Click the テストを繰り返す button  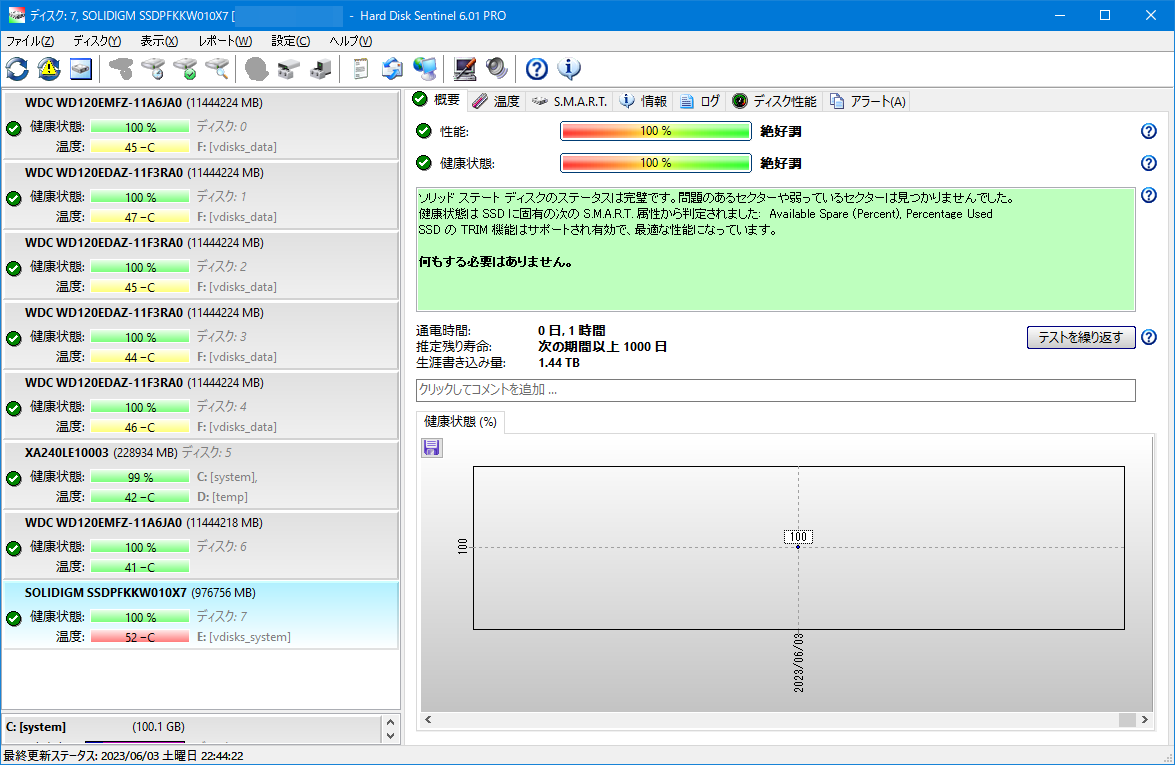(x=1081, y=337)
